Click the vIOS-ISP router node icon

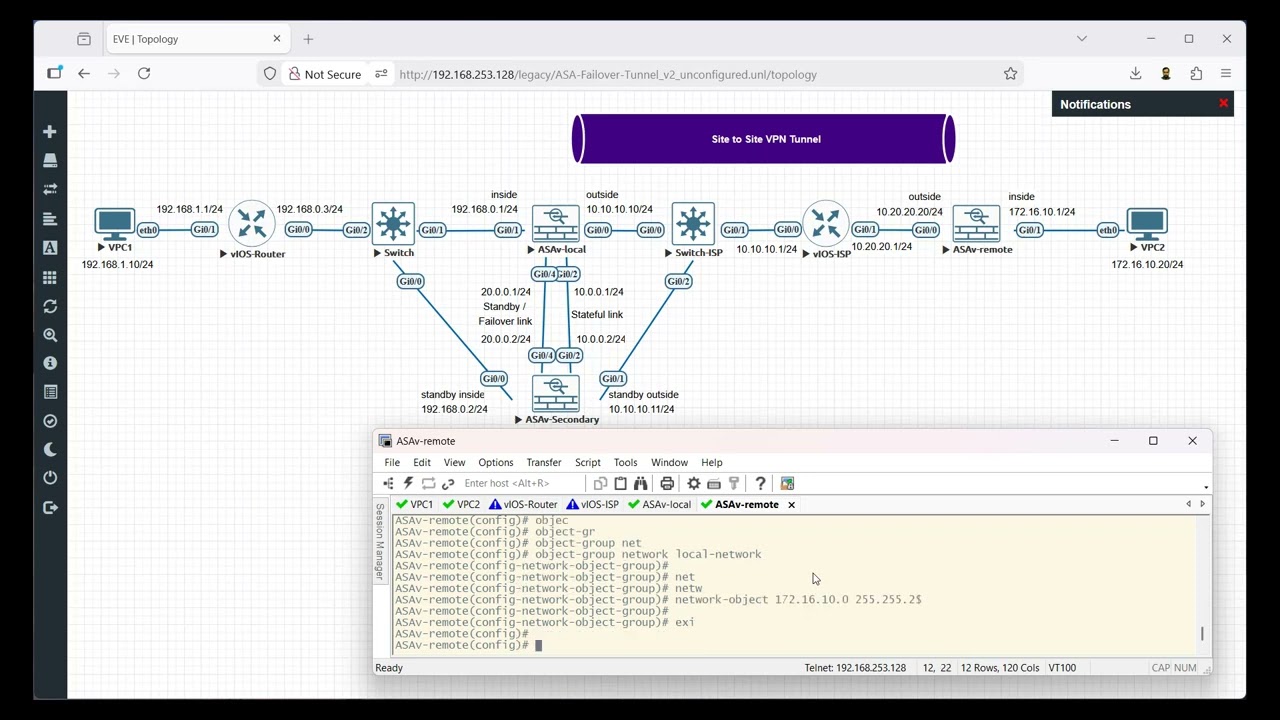tap(826, 223)
